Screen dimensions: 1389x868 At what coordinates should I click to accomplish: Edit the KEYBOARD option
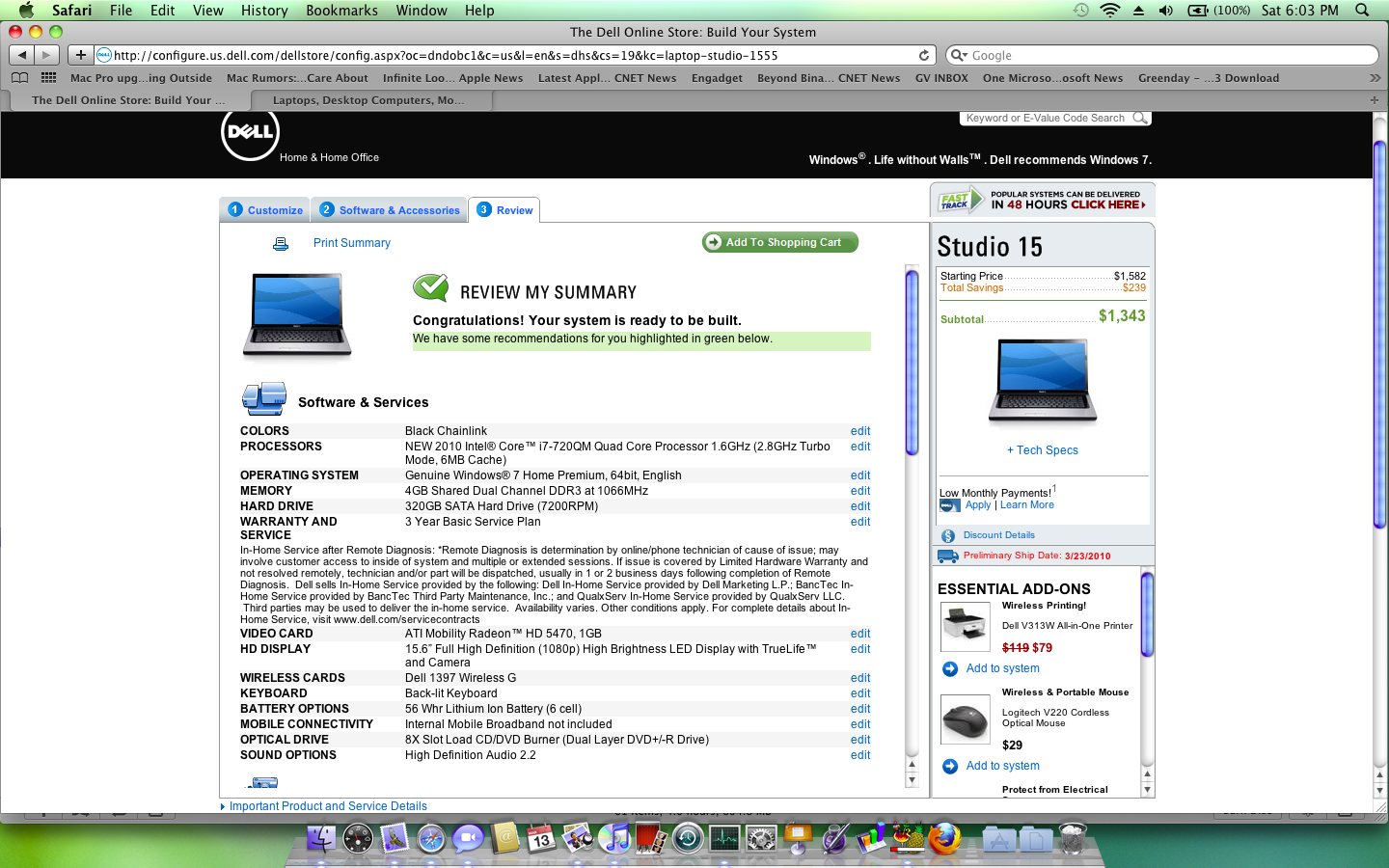click(860, 693)
